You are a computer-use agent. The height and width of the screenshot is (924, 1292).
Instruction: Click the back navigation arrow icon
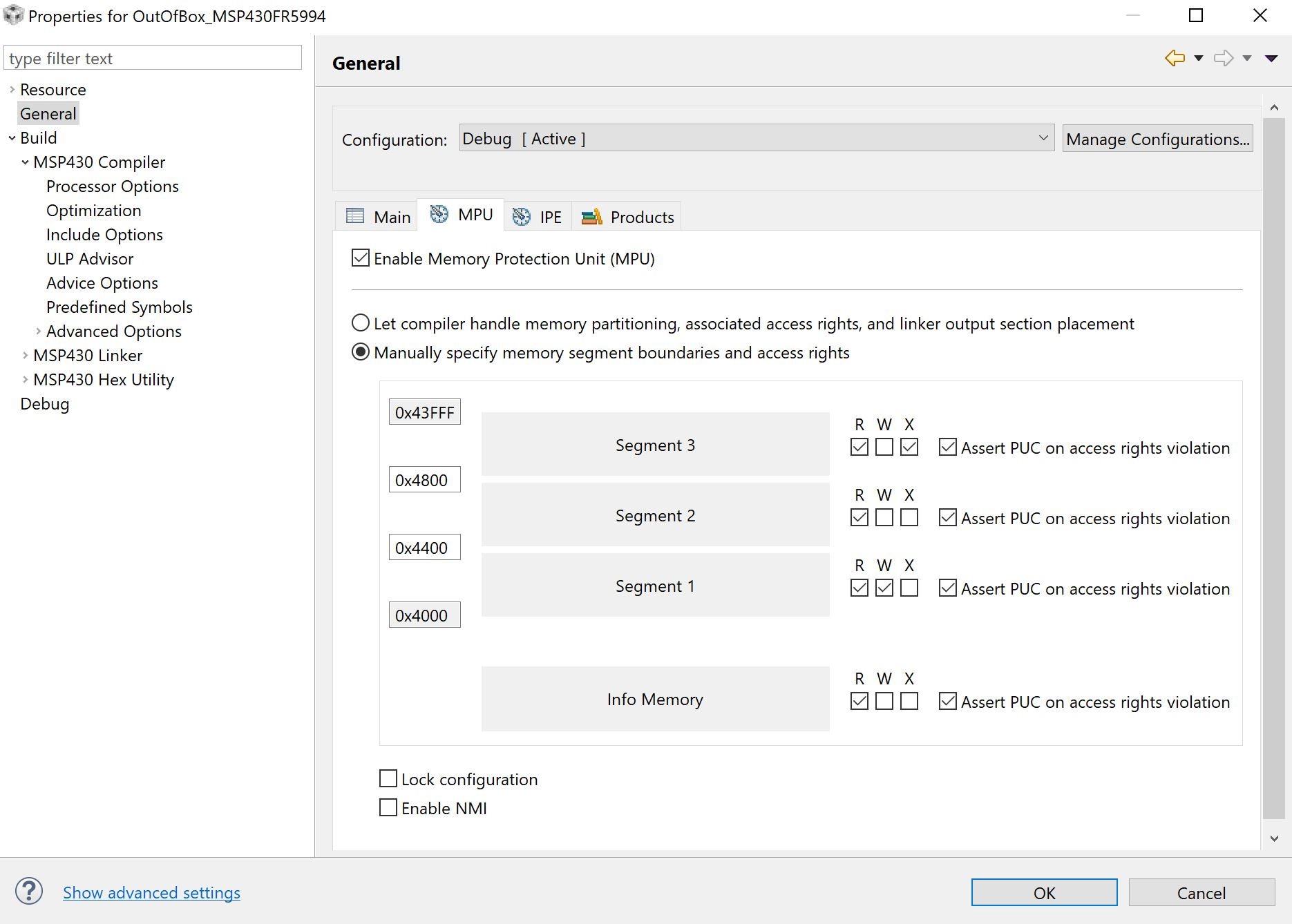click(x=1175, y=58)
